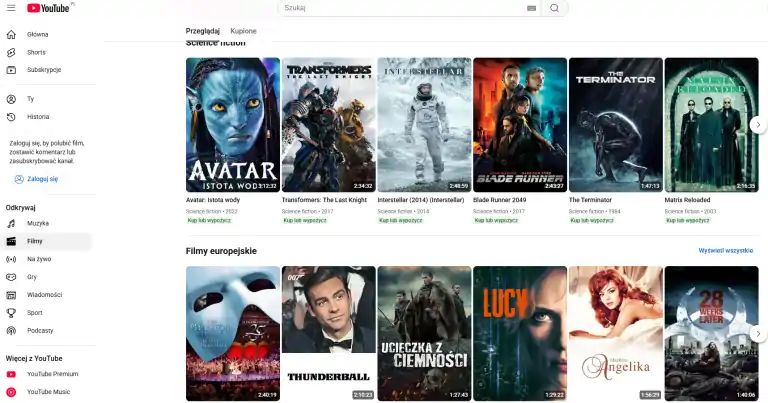Click the Filmy clapperboard icon
Screen dimensions: 768x403
[x=11, y=241]
